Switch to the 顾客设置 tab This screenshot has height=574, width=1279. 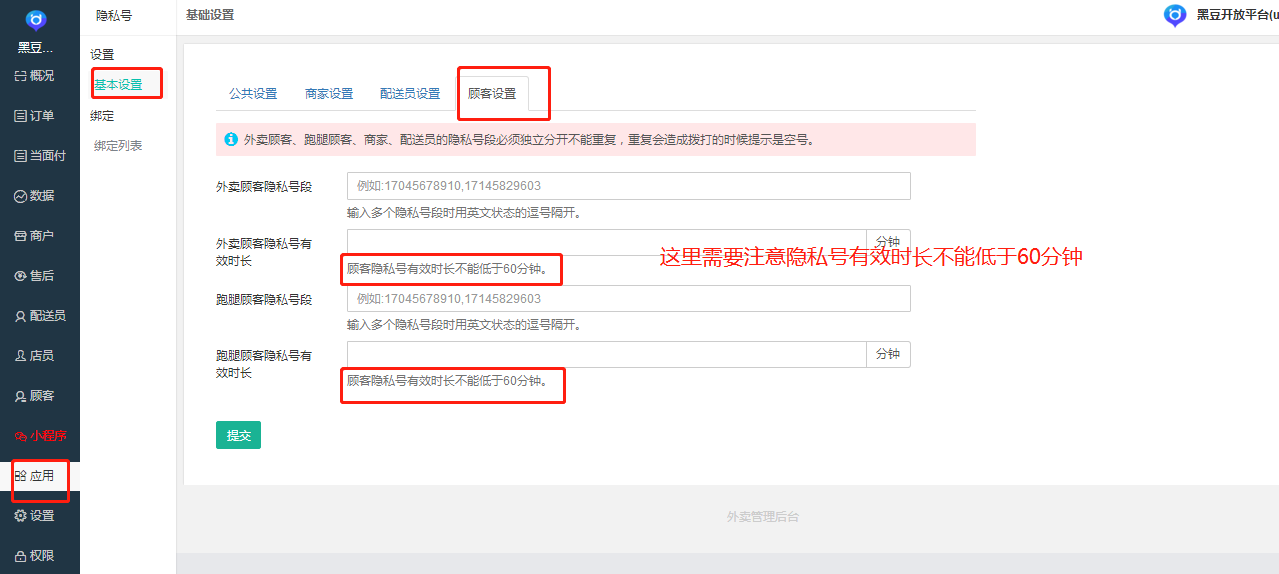492,94
